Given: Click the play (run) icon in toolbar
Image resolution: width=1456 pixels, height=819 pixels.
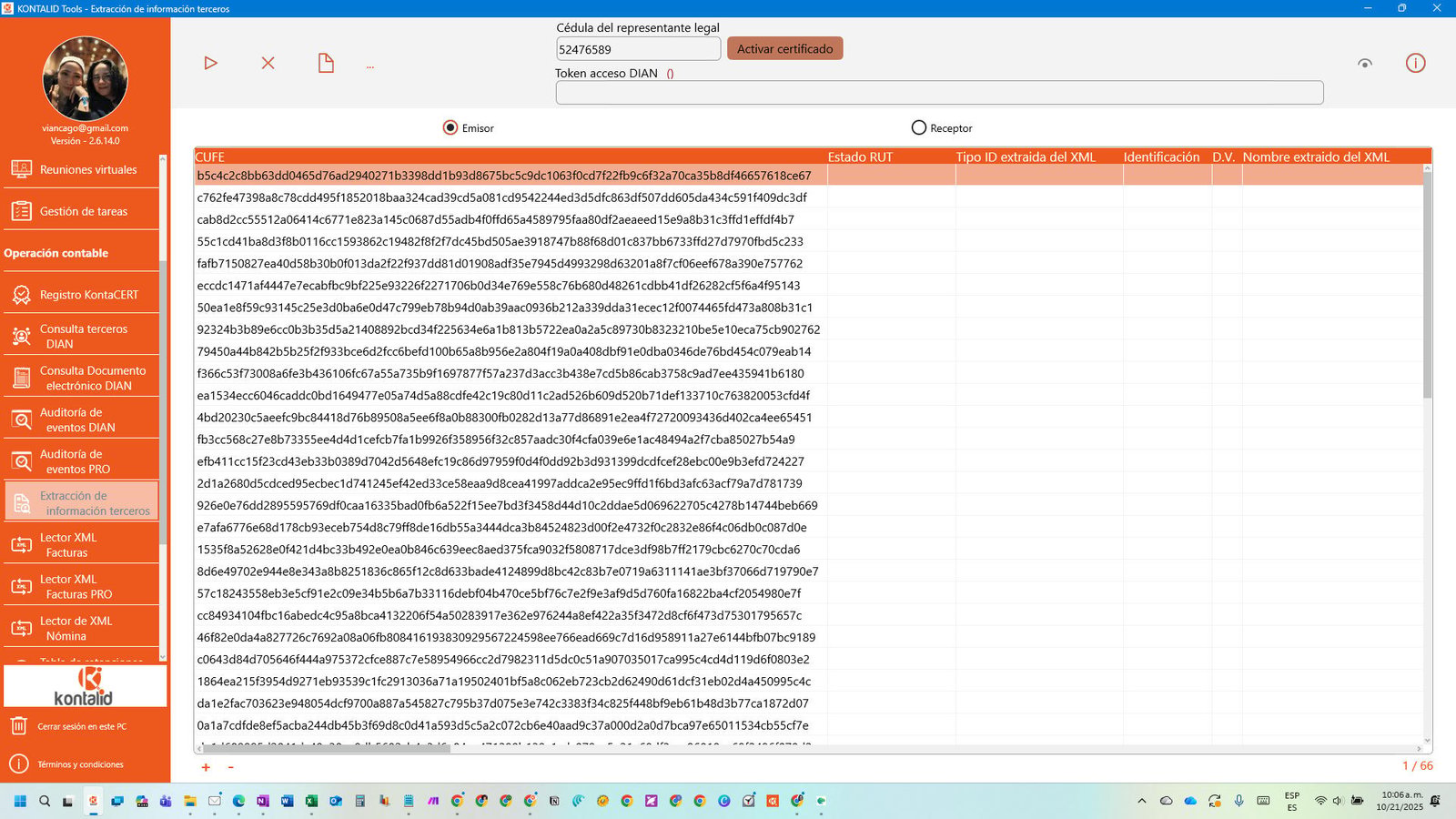Looking at the screenshot, I should pos(210,63).
